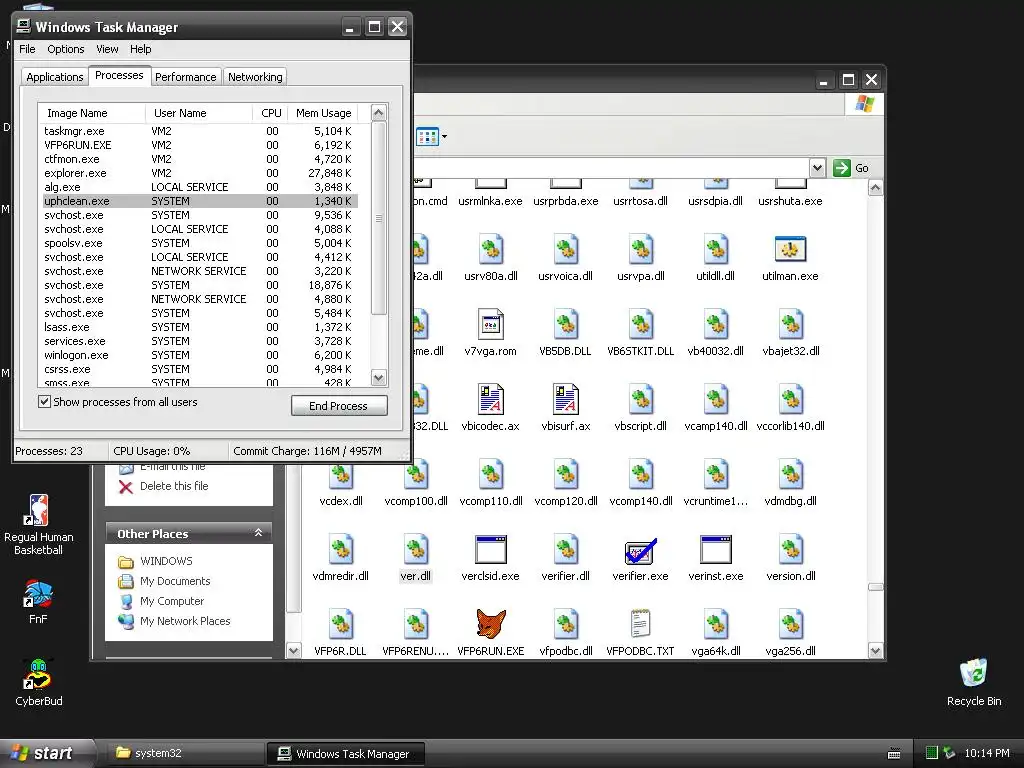Sort processes by CPU column header

270,113
